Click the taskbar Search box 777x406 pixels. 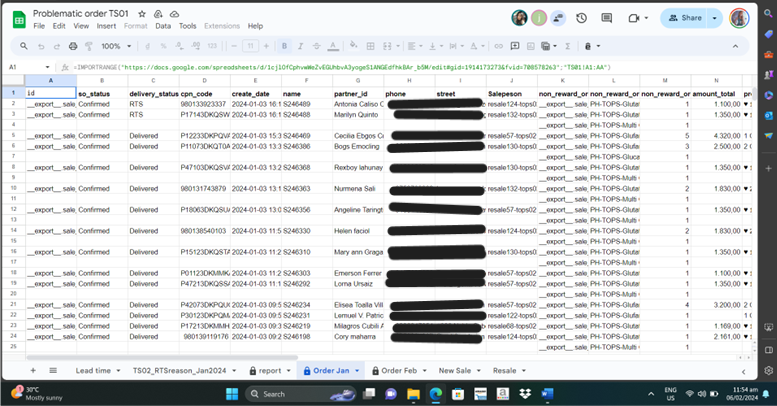(x=300, y=394)
